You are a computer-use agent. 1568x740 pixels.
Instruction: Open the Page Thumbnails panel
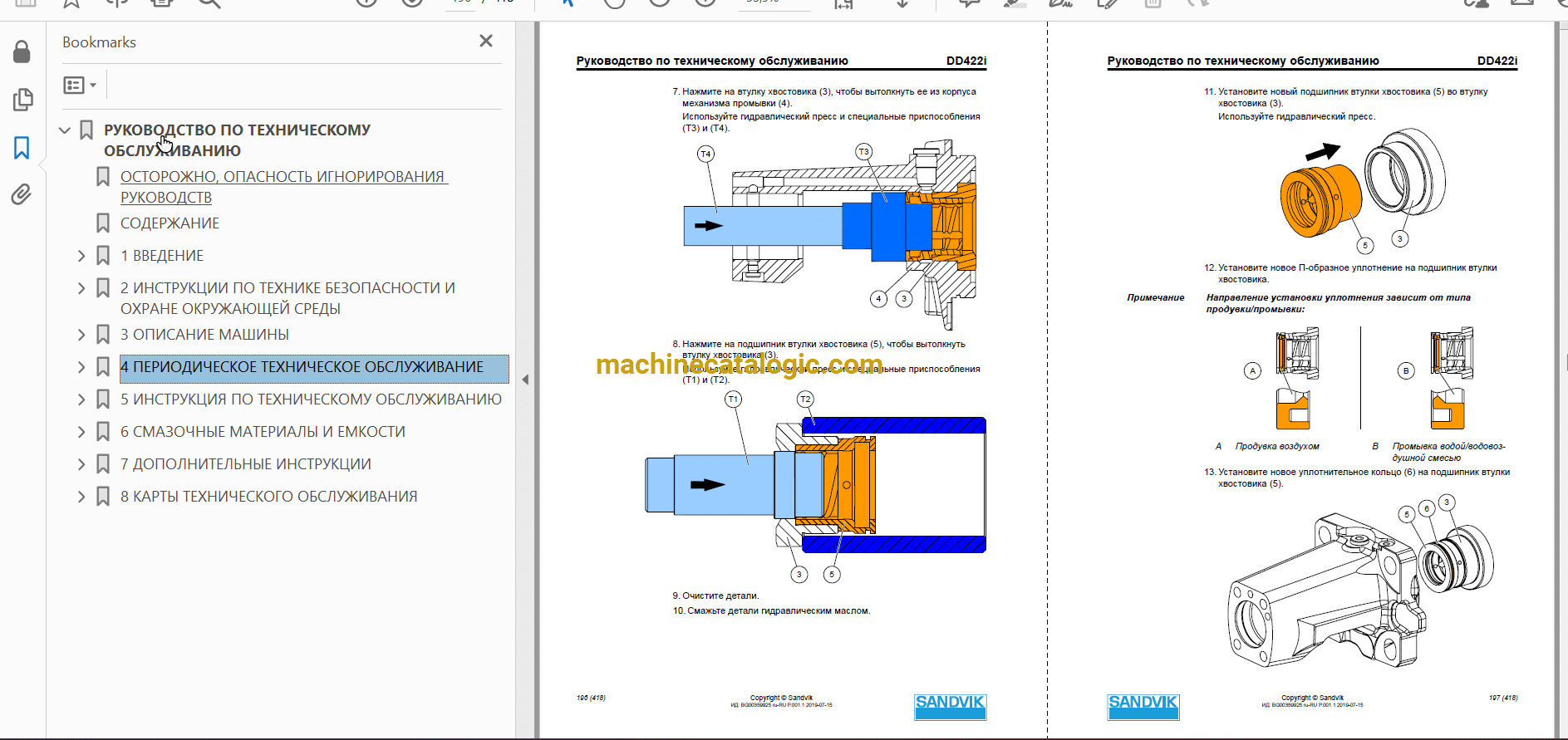click(22, 100)
